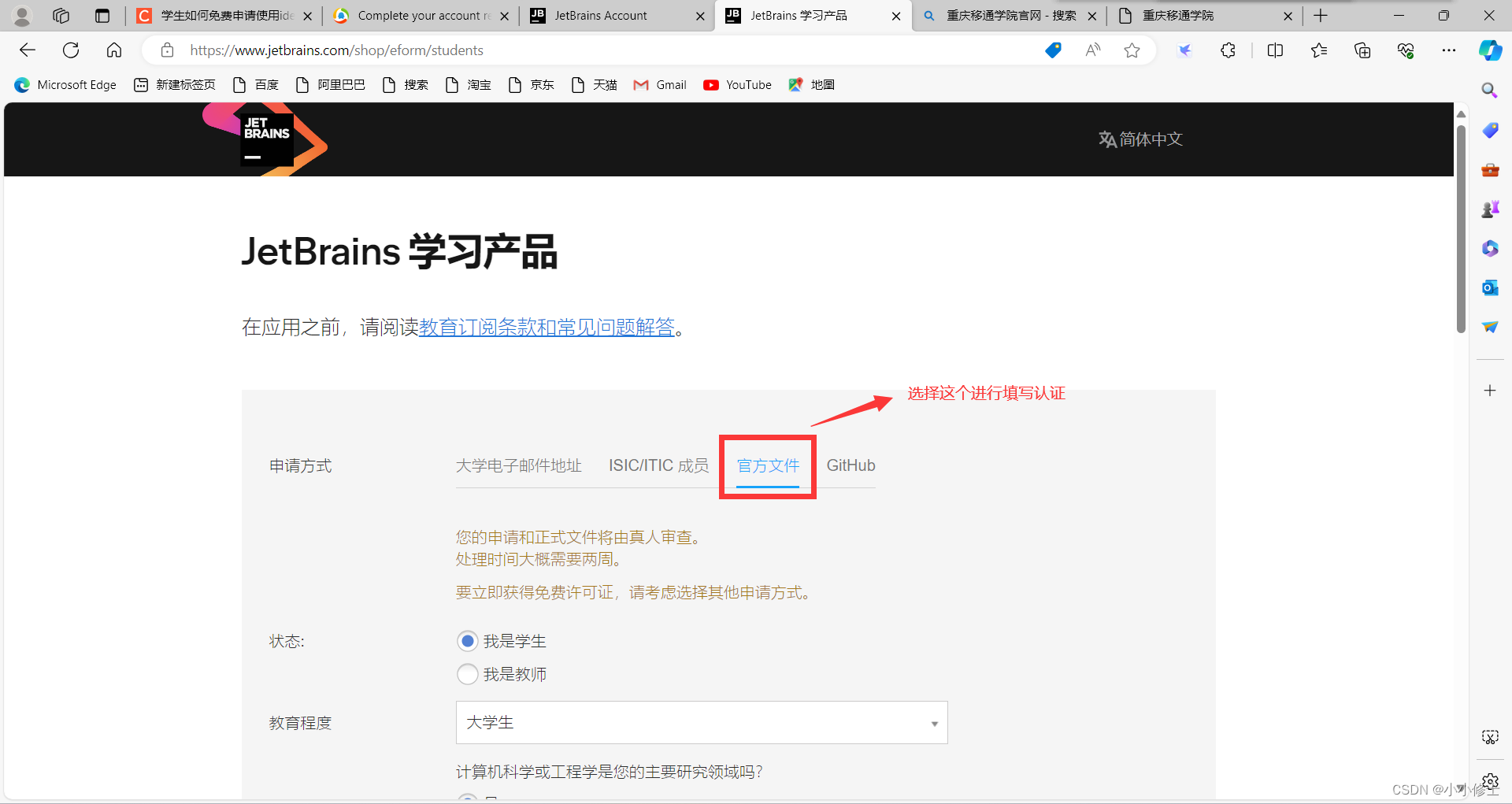Open a new browser tab with plus button

pyautogui.click(x=1321, y=16)
